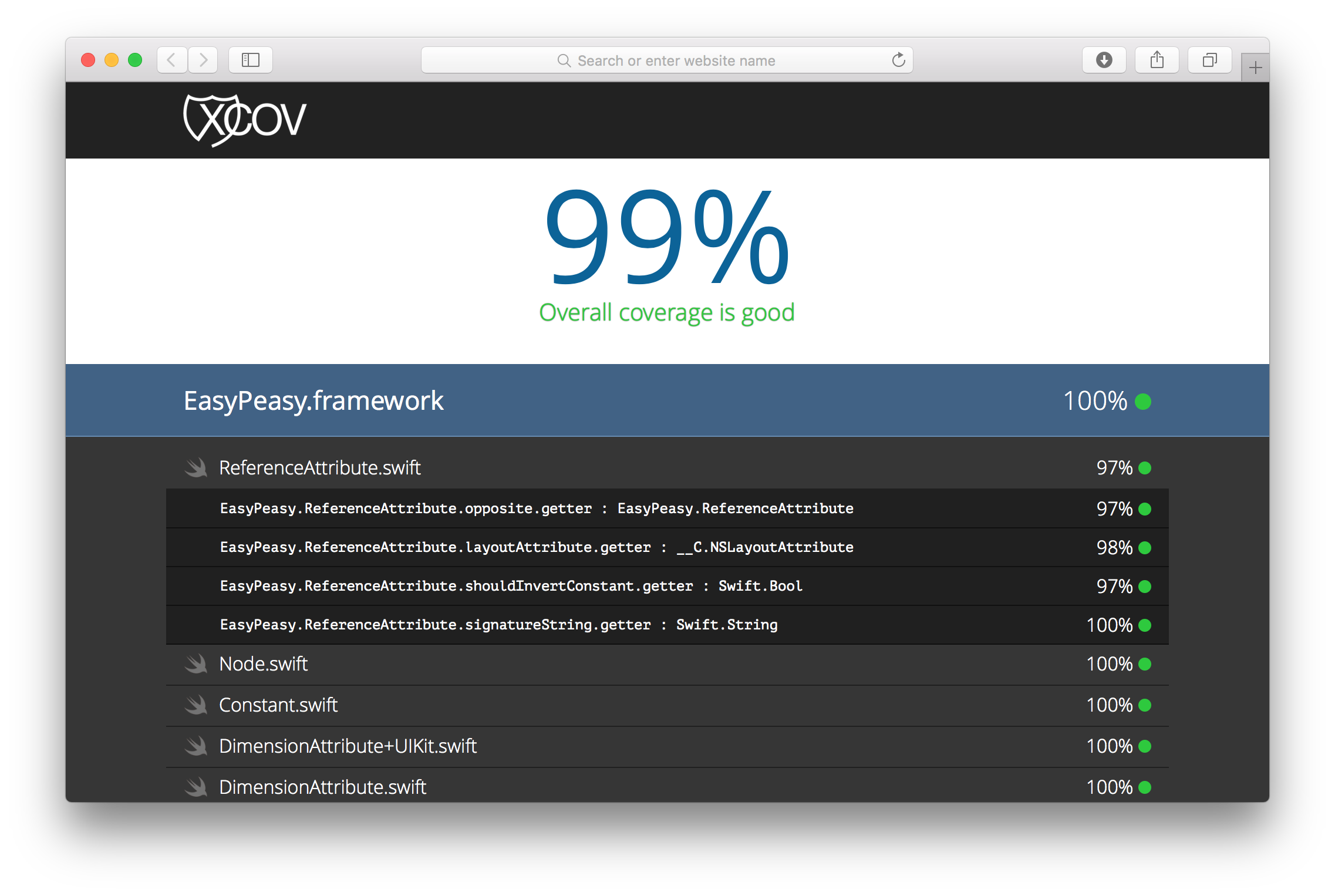Click the Share toolbar icon

pos(1157,60)
